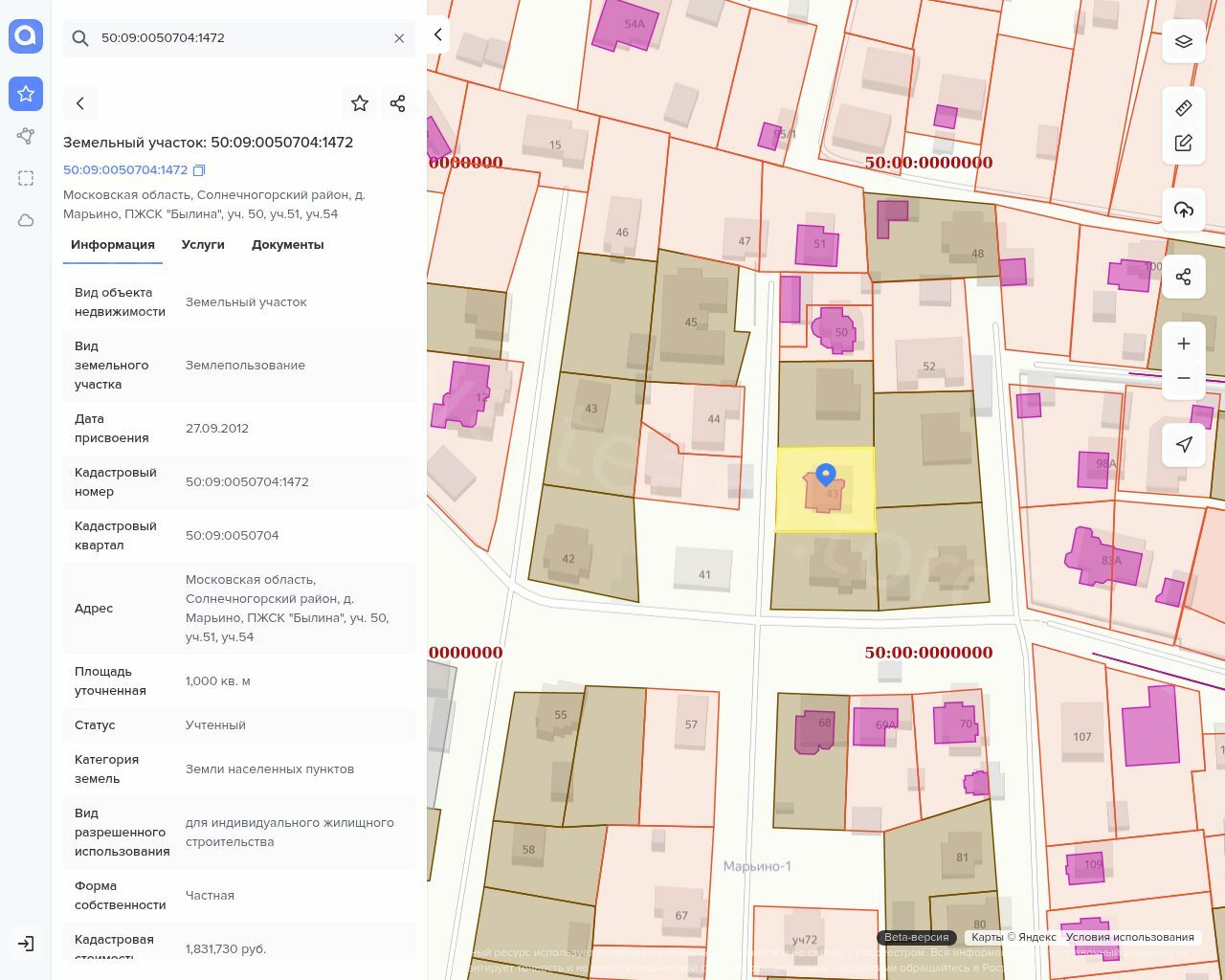Zoom out on the map

coord(1184,378)
